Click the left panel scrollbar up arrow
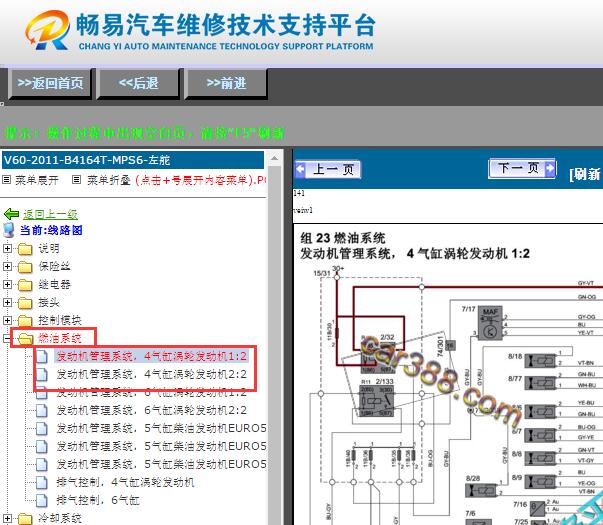603x525 pixels. [275, 158]
